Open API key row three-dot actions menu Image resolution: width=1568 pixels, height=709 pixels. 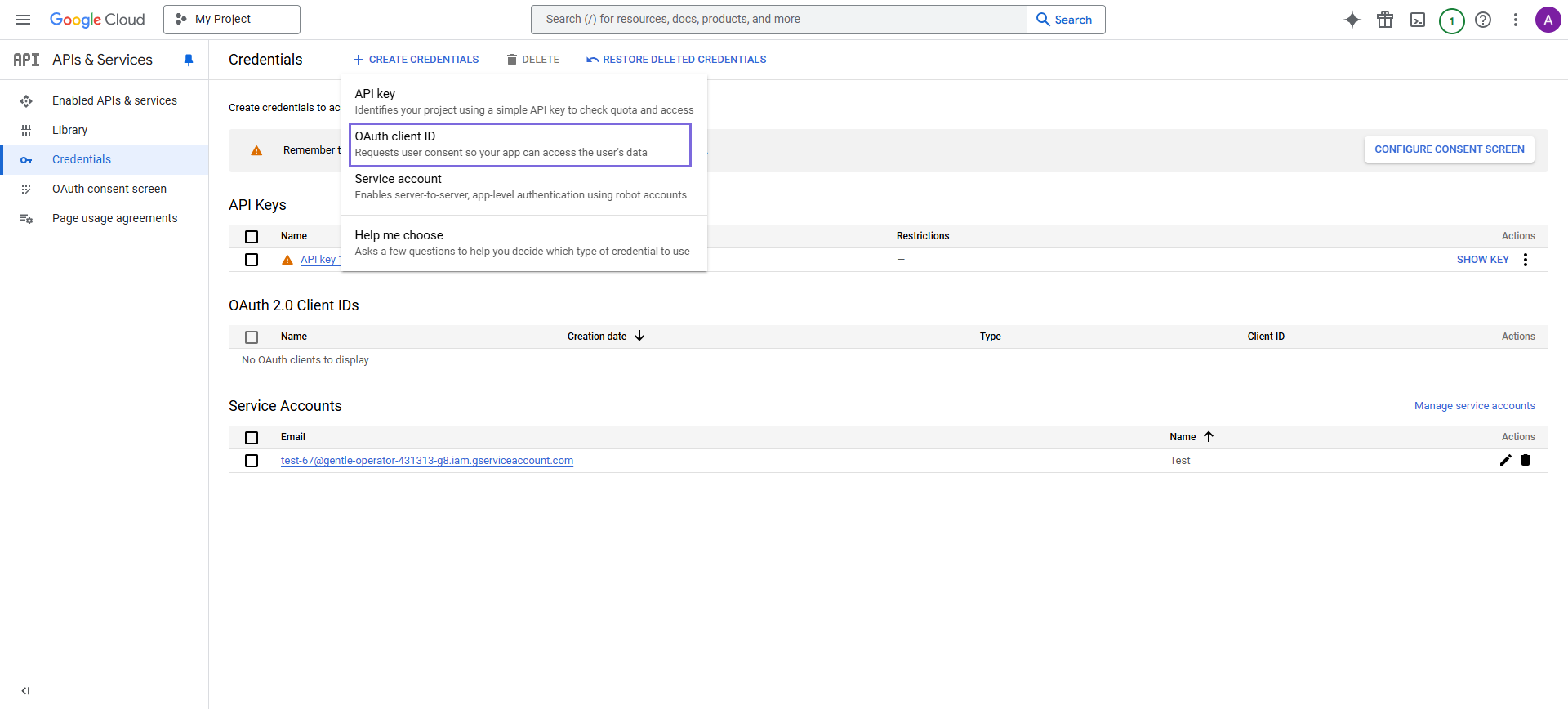click(1526, 260)
